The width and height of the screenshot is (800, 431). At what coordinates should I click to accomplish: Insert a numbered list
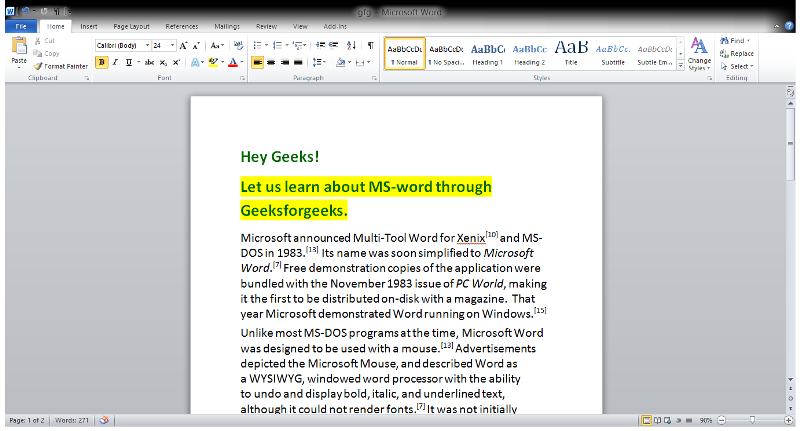(278, 45)
